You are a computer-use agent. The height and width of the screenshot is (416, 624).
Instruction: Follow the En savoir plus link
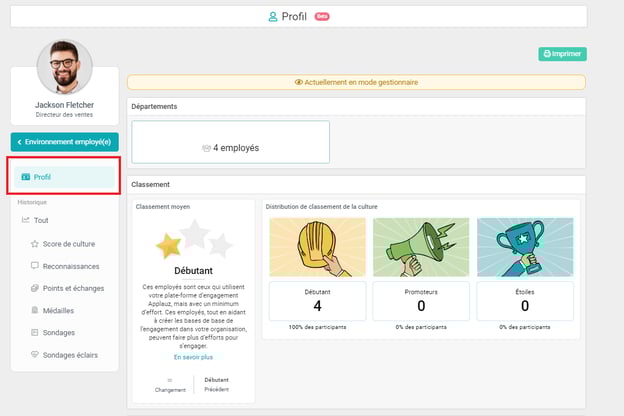tap(193, 357)
